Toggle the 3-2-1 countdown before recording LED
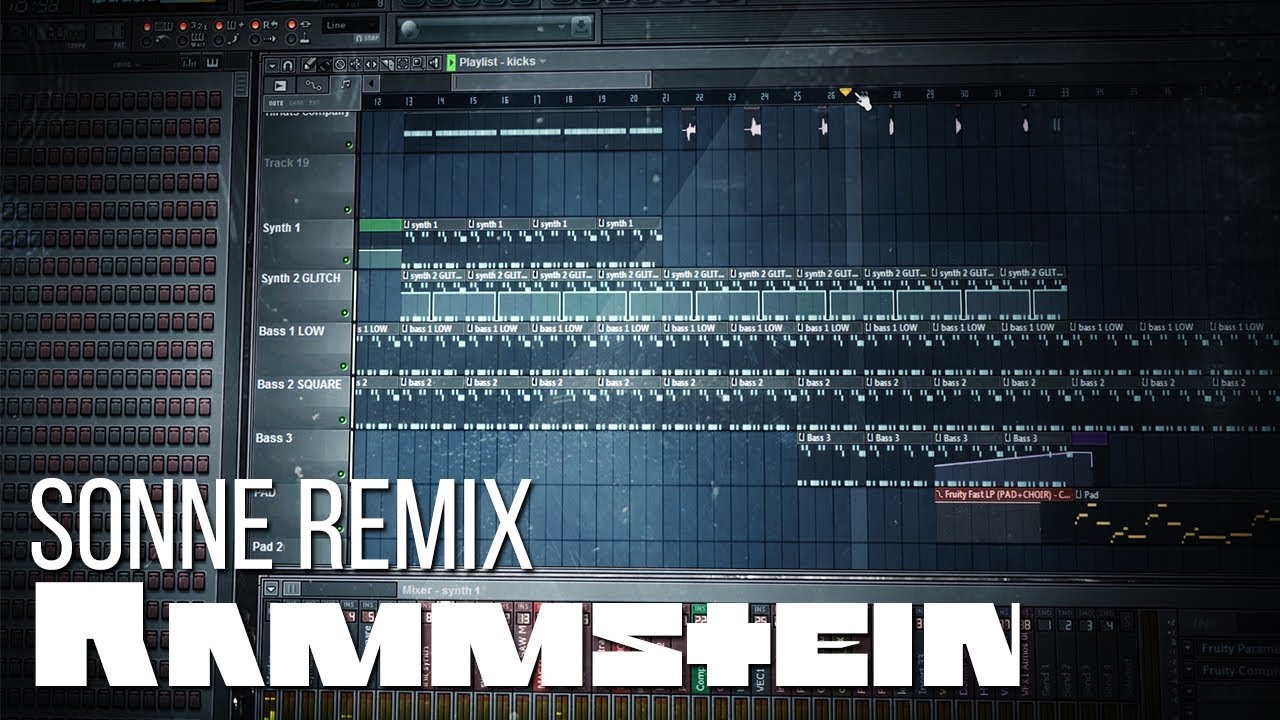 coord(183,26)
